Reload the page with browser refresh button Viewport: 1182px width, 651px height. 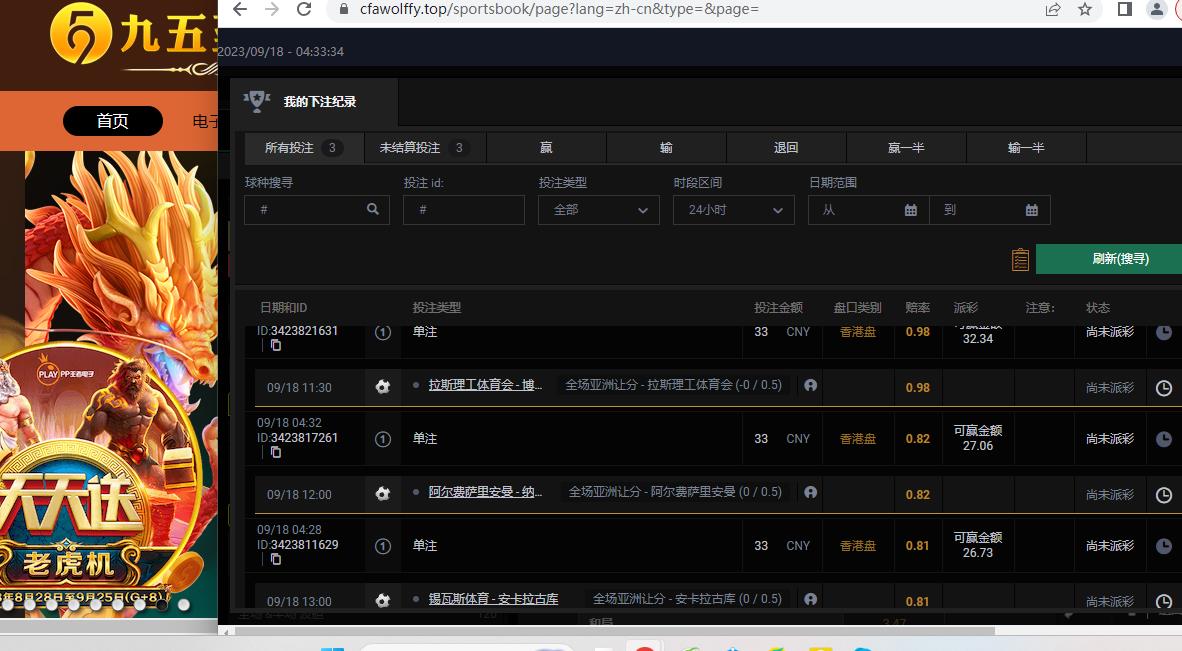click(304, 9)
